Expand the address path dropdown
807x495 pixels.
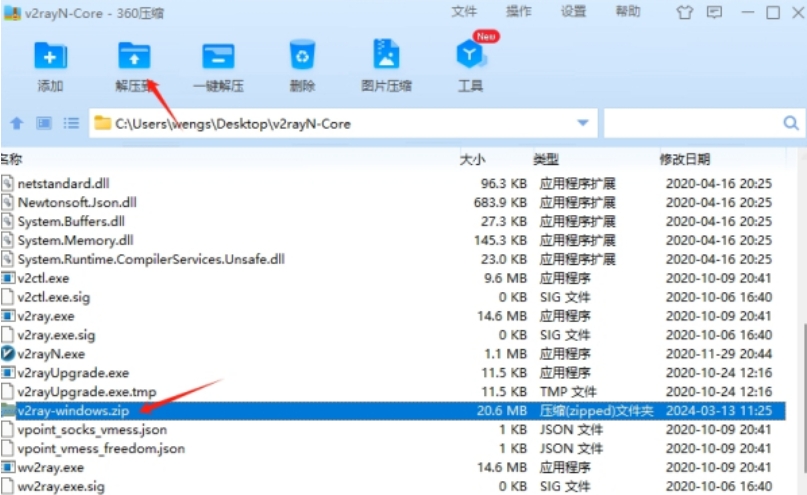(583, 123)
